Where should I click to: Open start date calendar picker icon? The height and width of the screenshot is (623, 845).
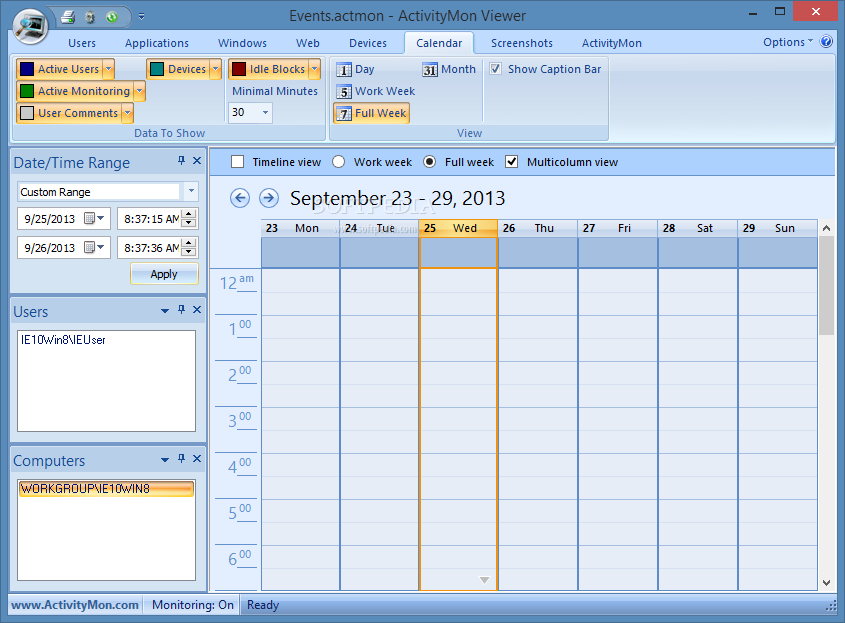(94, 218)
